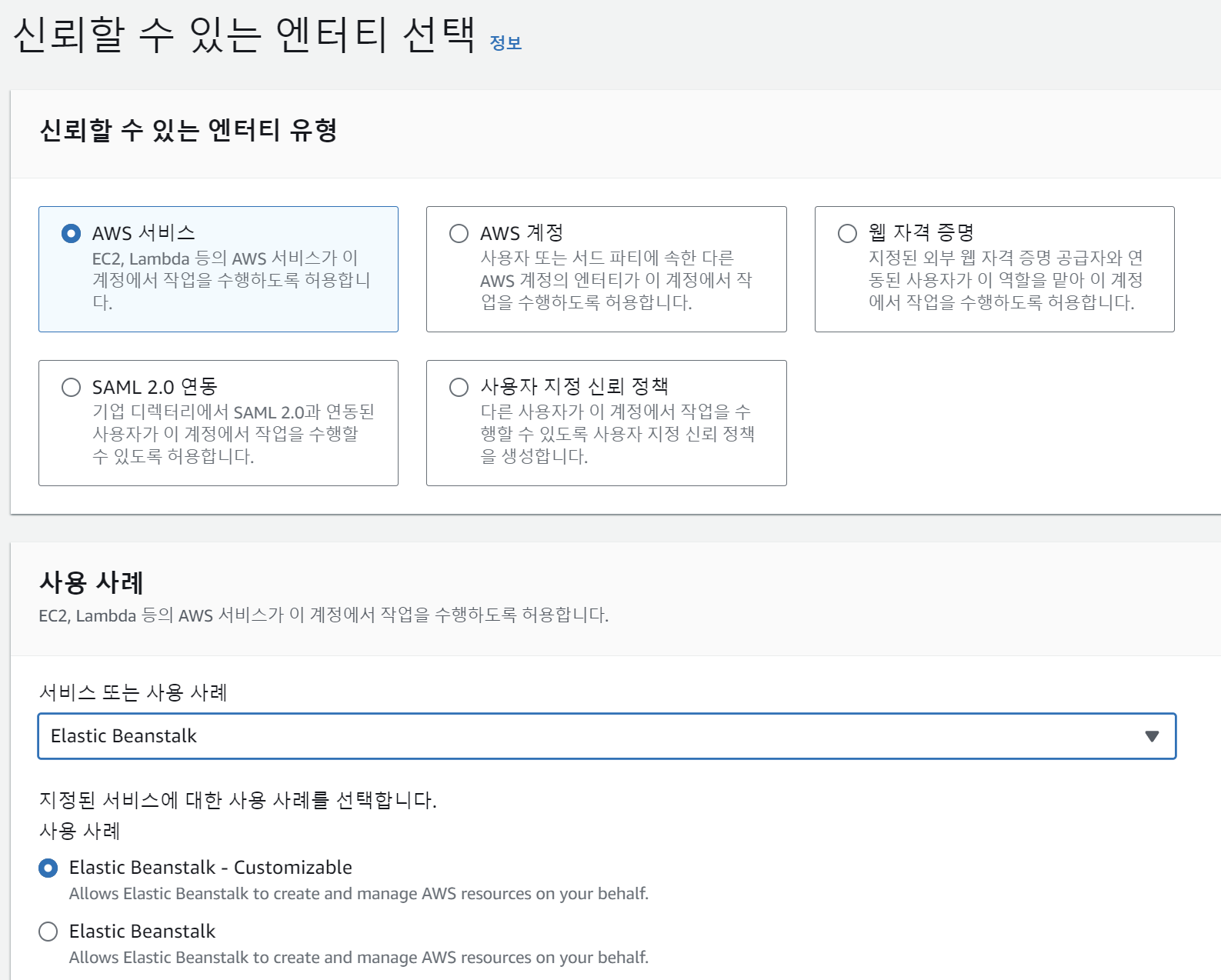Select Elastic Beanstalk - Customizable use case radio
Viewport: 1221px width, 980px height.
[48, 868]
